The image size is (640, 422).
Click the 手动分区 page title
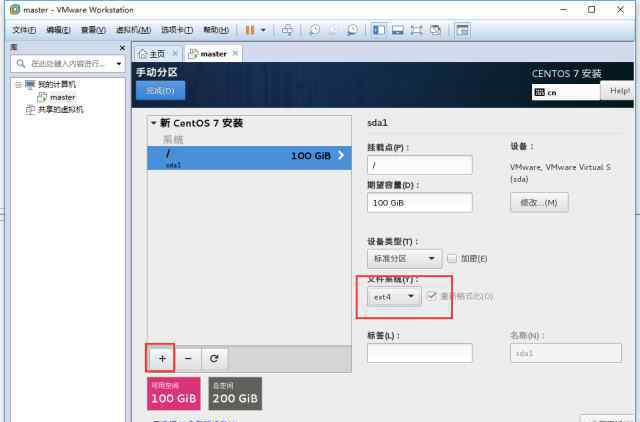[x=157, y=72]
